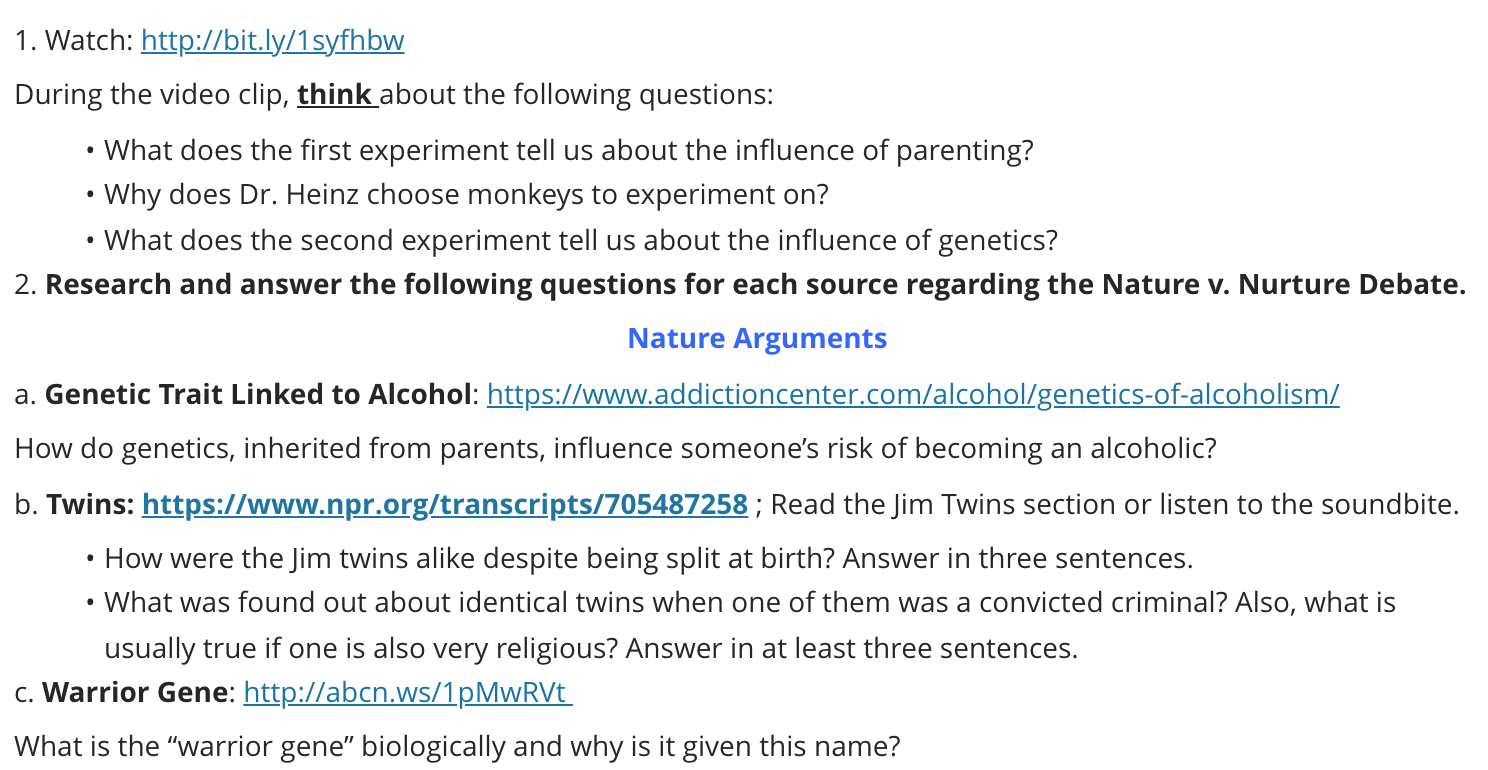Click the question about becoming an alcoholic
This screenshot has width=1488, height=770.
615,448
